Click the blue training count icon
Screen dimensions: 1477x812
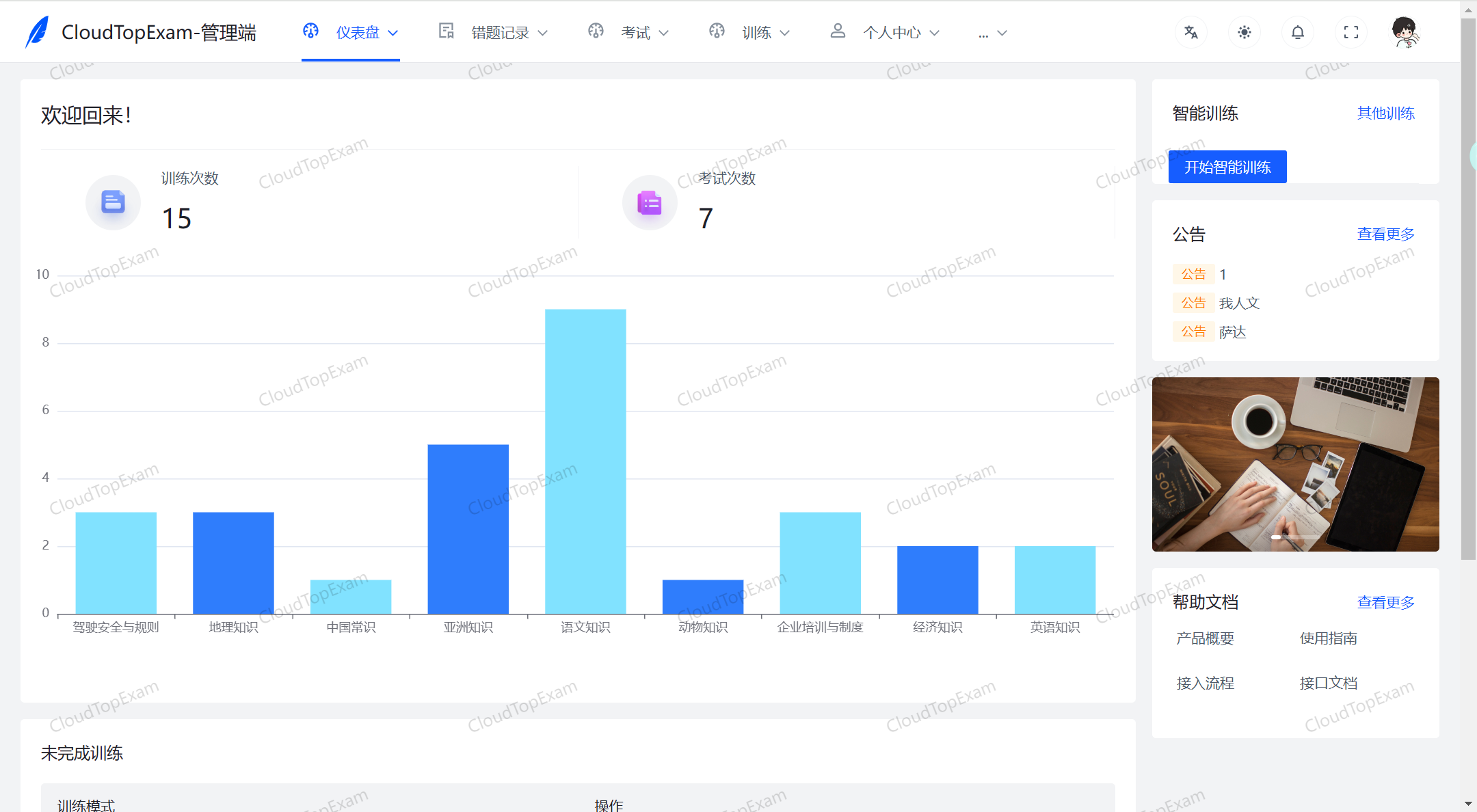(x=113, y=202)
